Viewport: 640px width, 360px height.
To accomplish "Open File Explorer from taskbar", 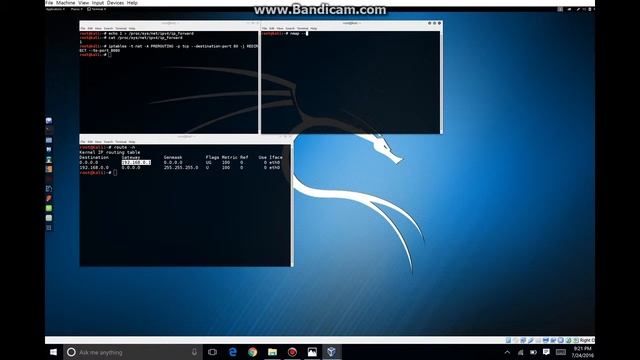I will pyautogui.click(x=272, y=352).
